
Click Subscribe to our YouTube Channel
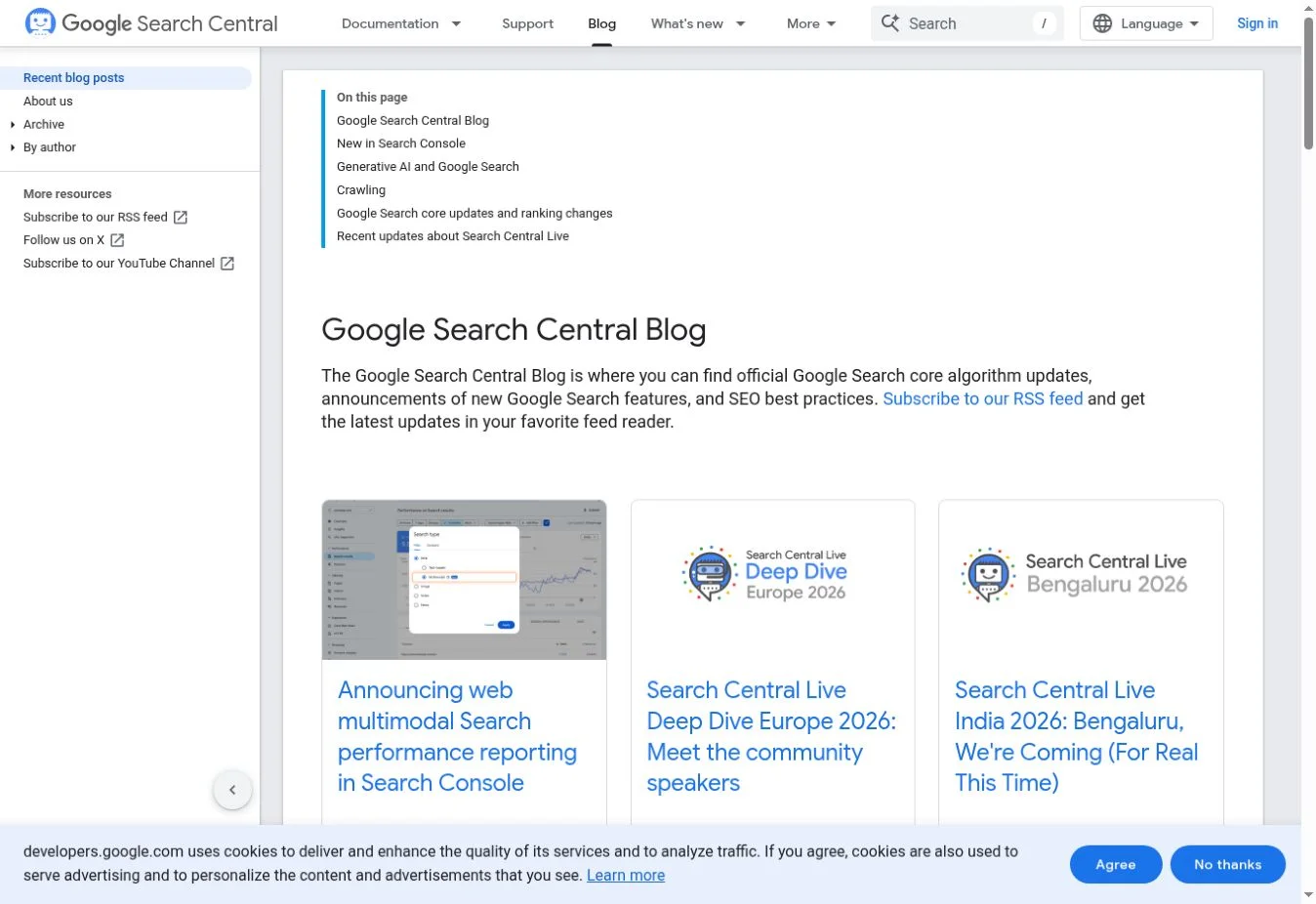click(x=119, y=264)
